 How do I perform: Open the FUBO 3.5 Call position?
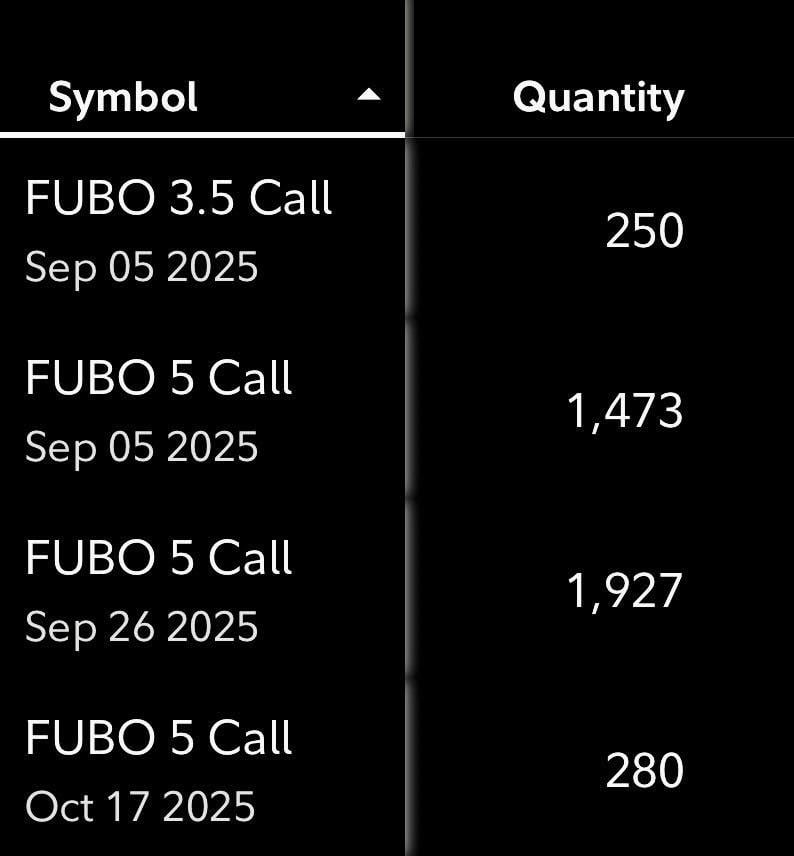179,197
